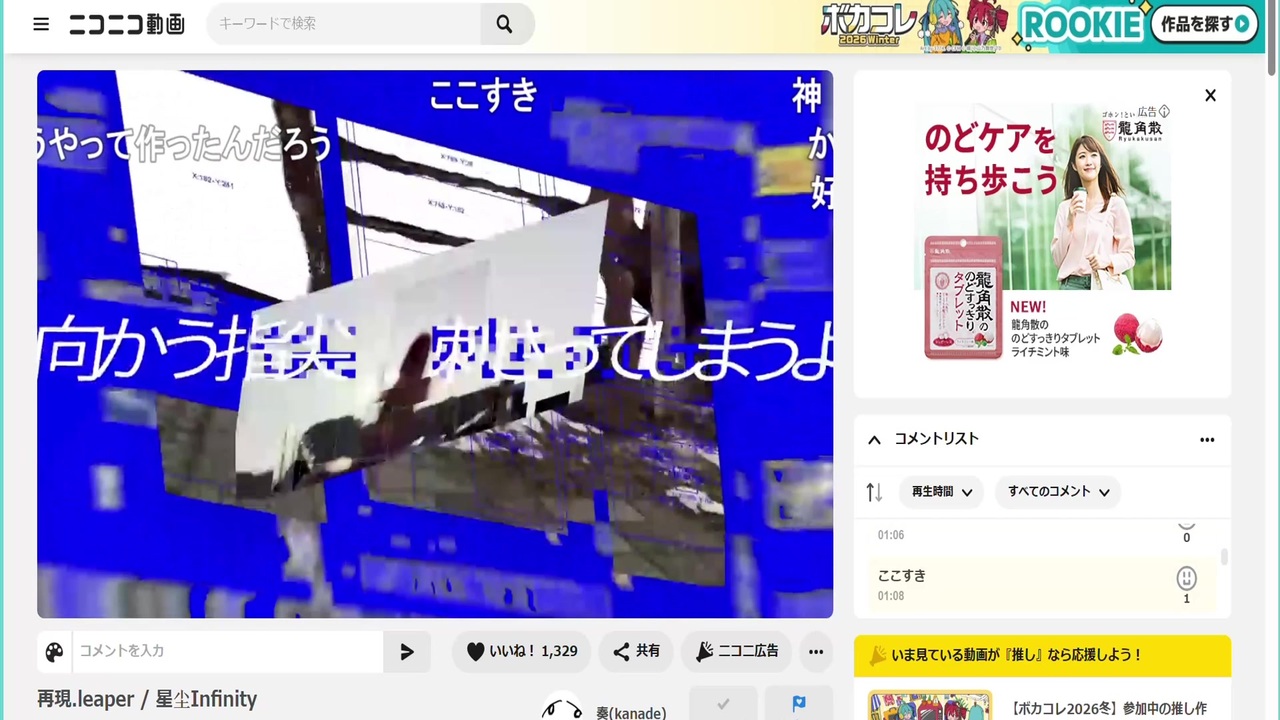Open the 再生時間 sort dropdown
Image resolution: width=1280 pixels, height=720 pixels.
coord(942,492)
